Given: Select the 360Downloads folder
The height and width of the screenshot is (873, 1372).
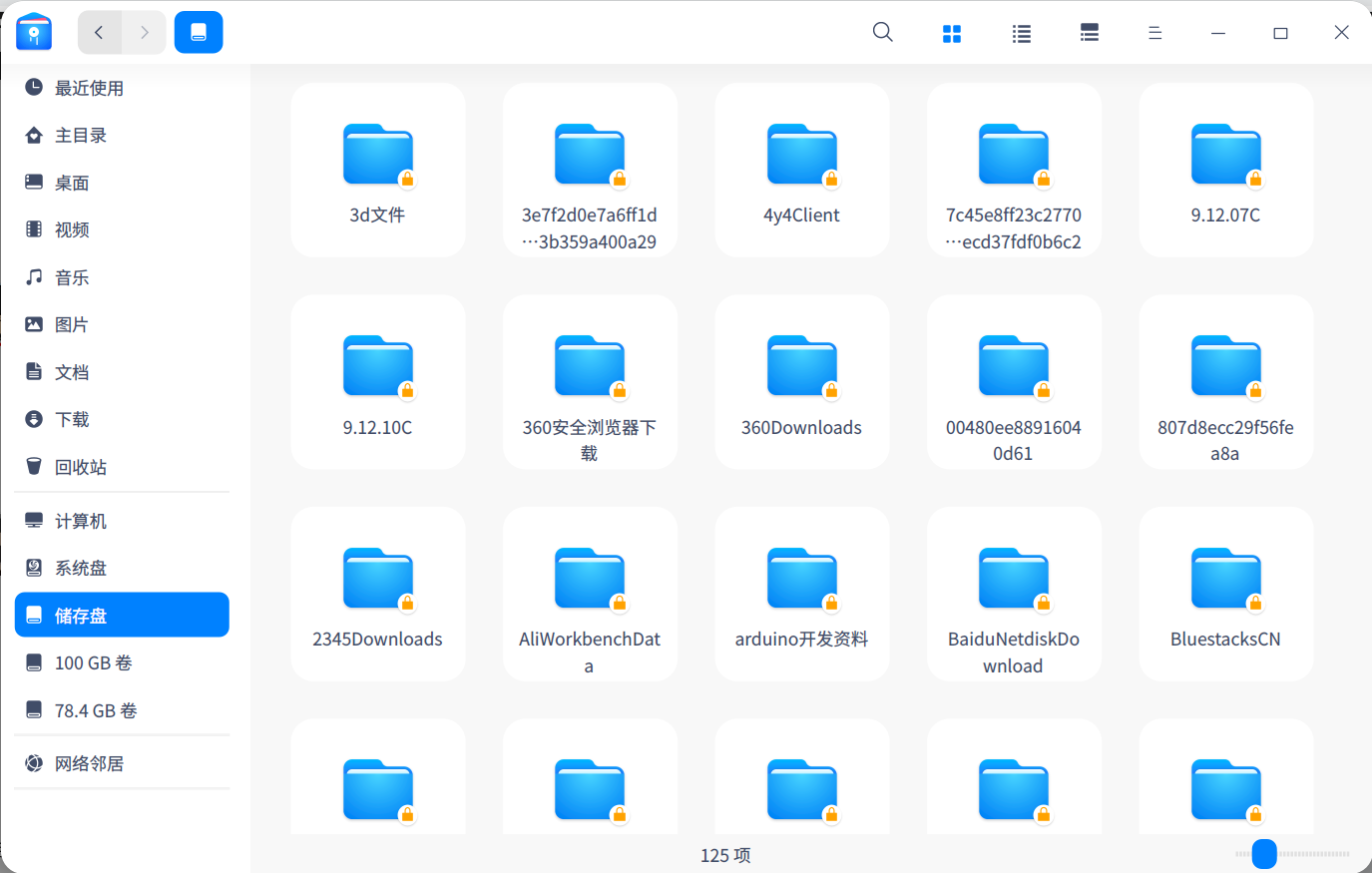Looking at the screenshot, I should pyautogui.click(x=801, y=381).
